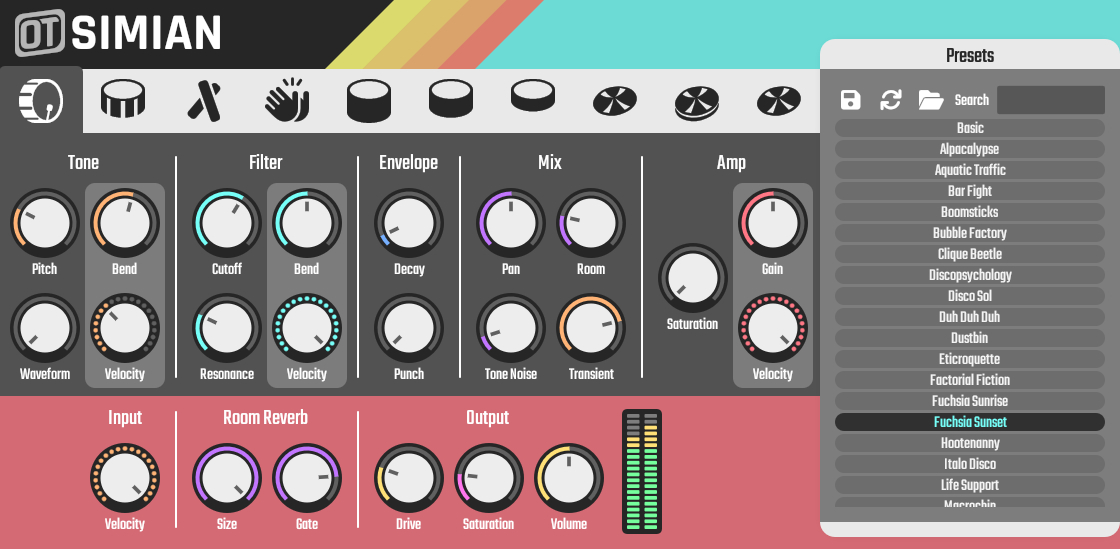Select the medium-height tom drum tab
Viewport: 1120px width, 549px height.
click(x=451, y=99)
